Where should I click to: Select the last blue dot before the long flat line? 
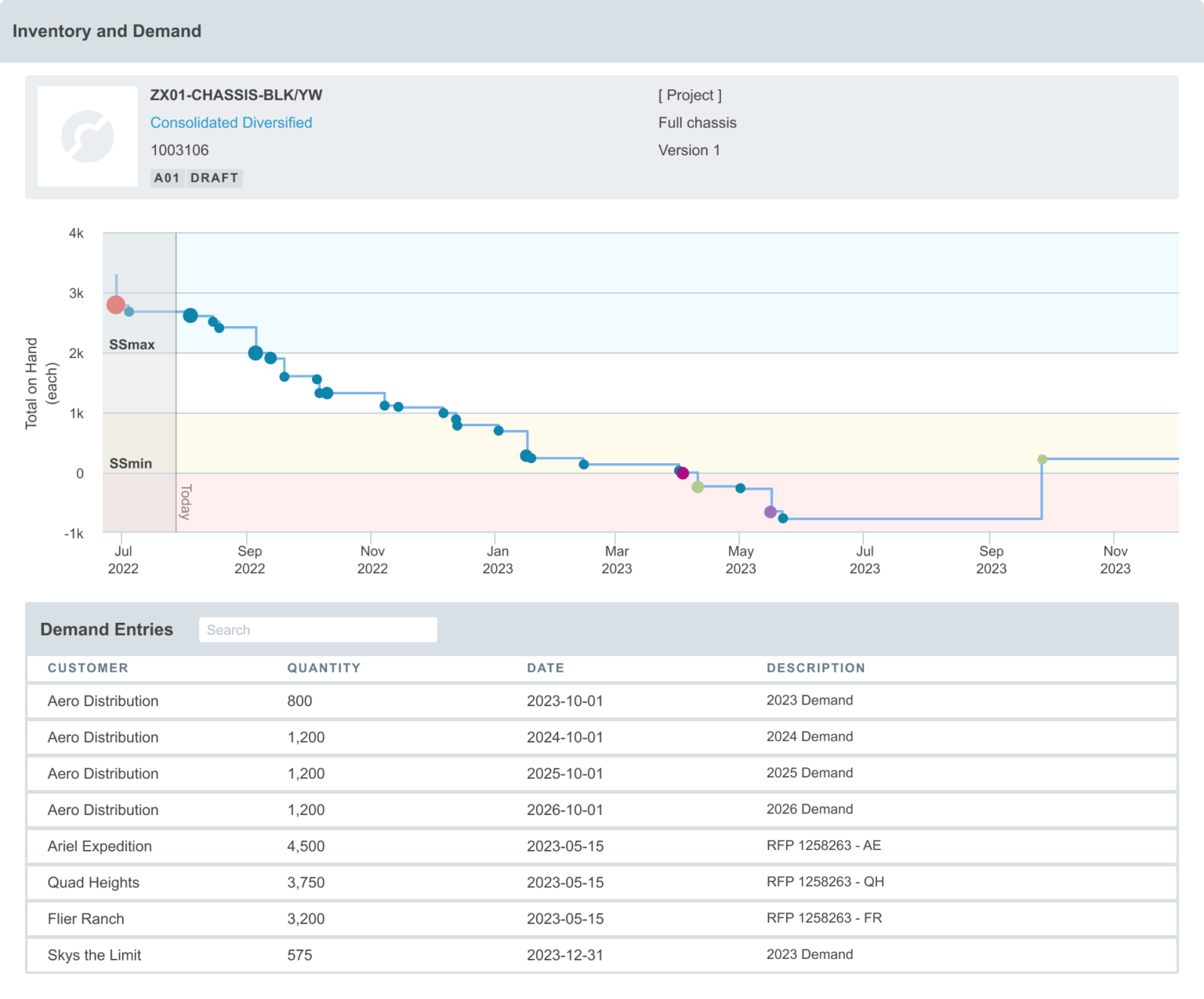coord(783,518)
